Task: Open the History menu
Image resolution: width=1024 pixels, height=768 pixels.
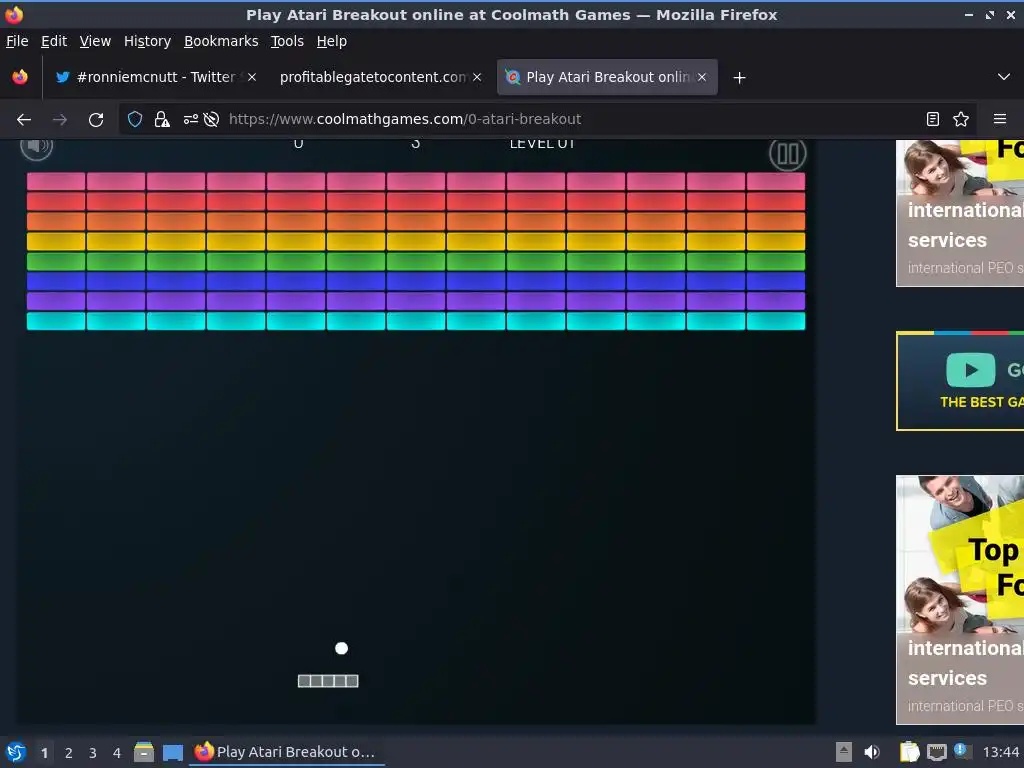Action: click(x=148, y=41)
